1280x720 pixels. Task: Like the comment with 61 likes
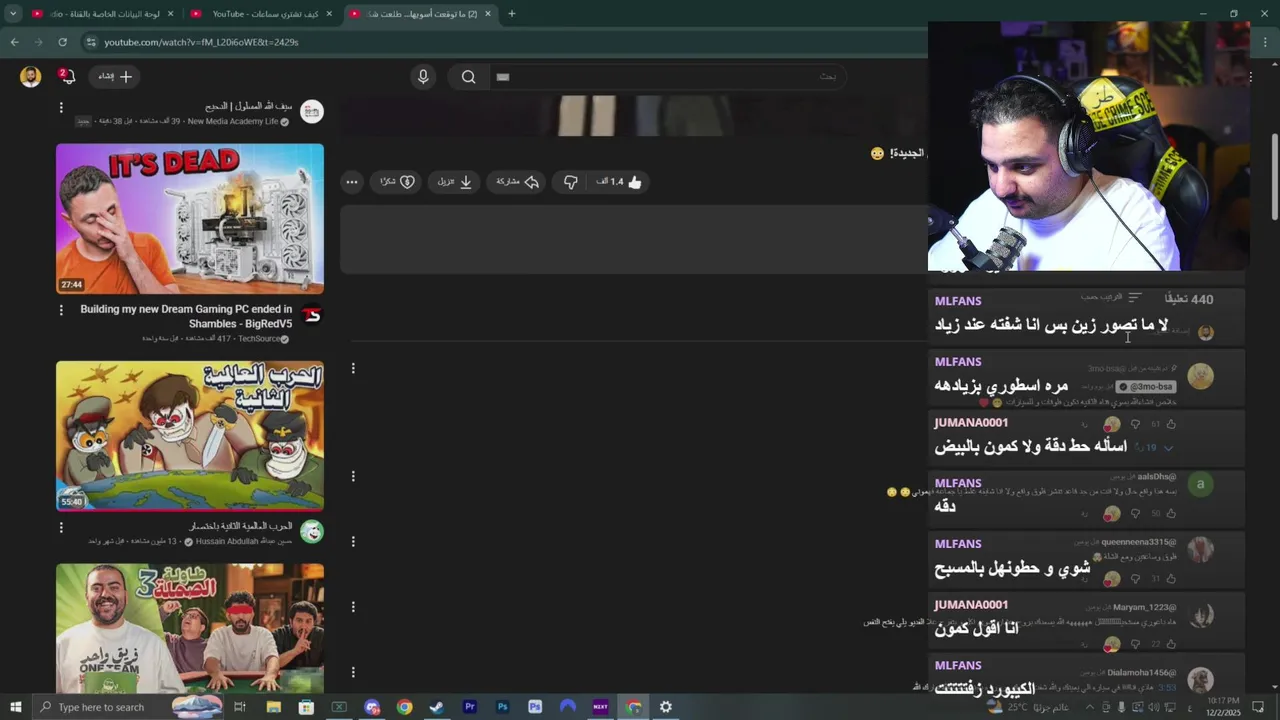[1171, 424]
